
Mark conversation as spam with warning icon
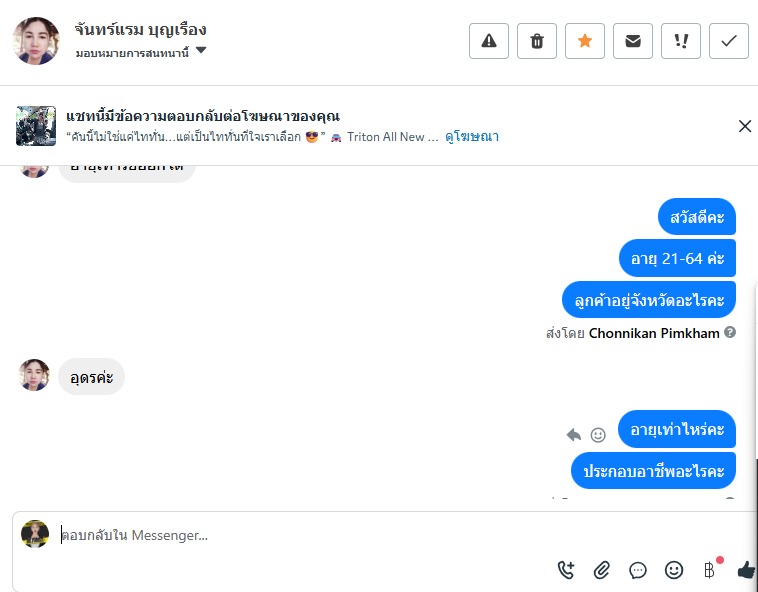tap(489, 41)
